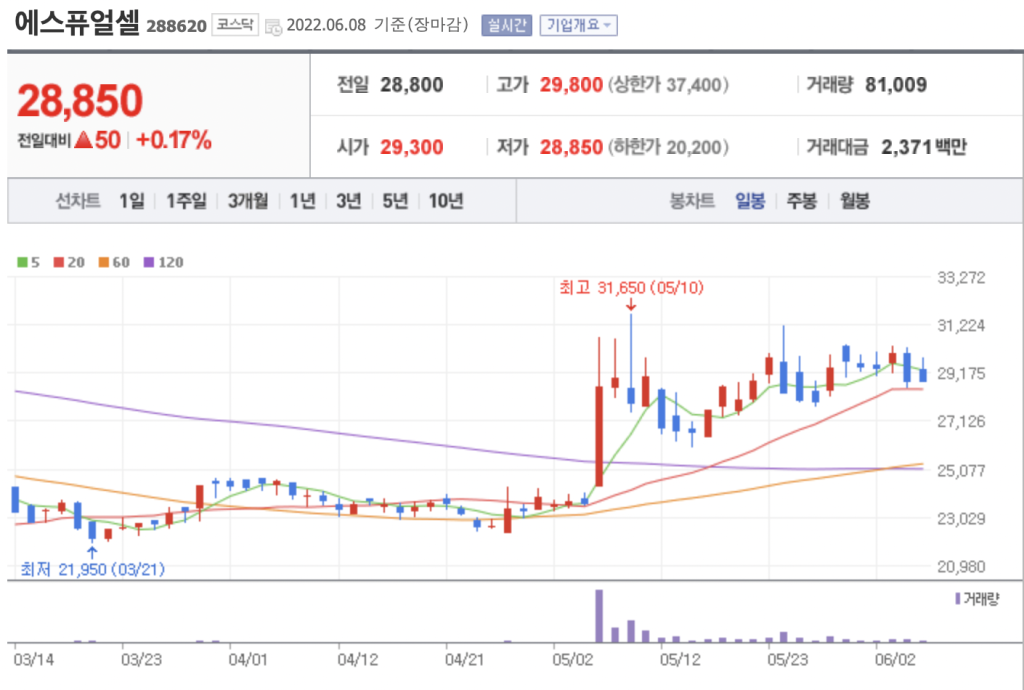This screenshot has height=690, width=1024.
Task: Click the calendar icon beside the date
Action: pyautogui.click(x=273, y=27)
